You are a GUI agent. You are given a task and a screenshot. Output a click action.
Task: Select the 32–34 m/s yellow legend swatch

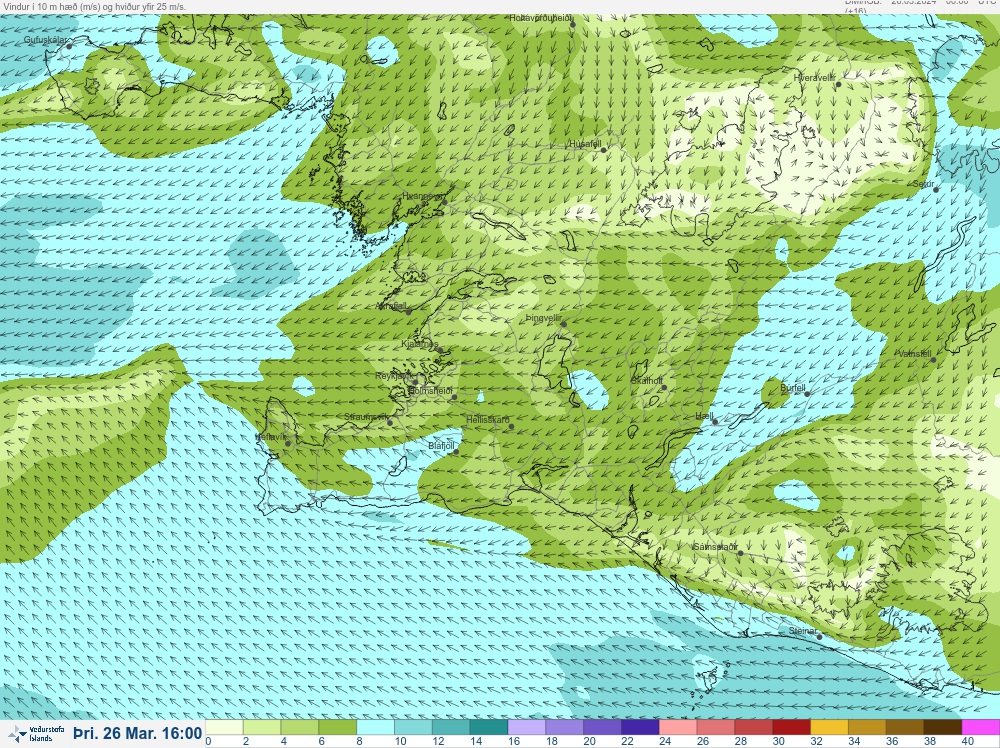(x=830, y=727)
